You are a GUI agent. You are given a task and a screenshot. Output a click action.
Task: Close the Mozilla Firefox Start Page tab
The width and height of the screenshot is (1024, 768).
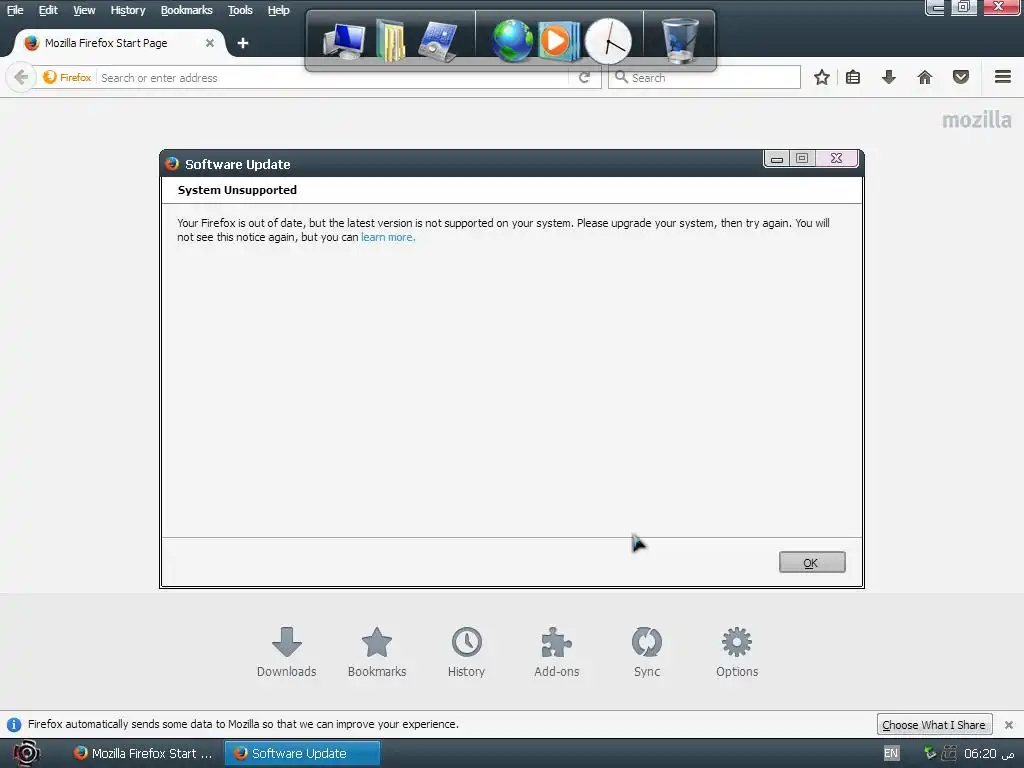tap(210, 43)
